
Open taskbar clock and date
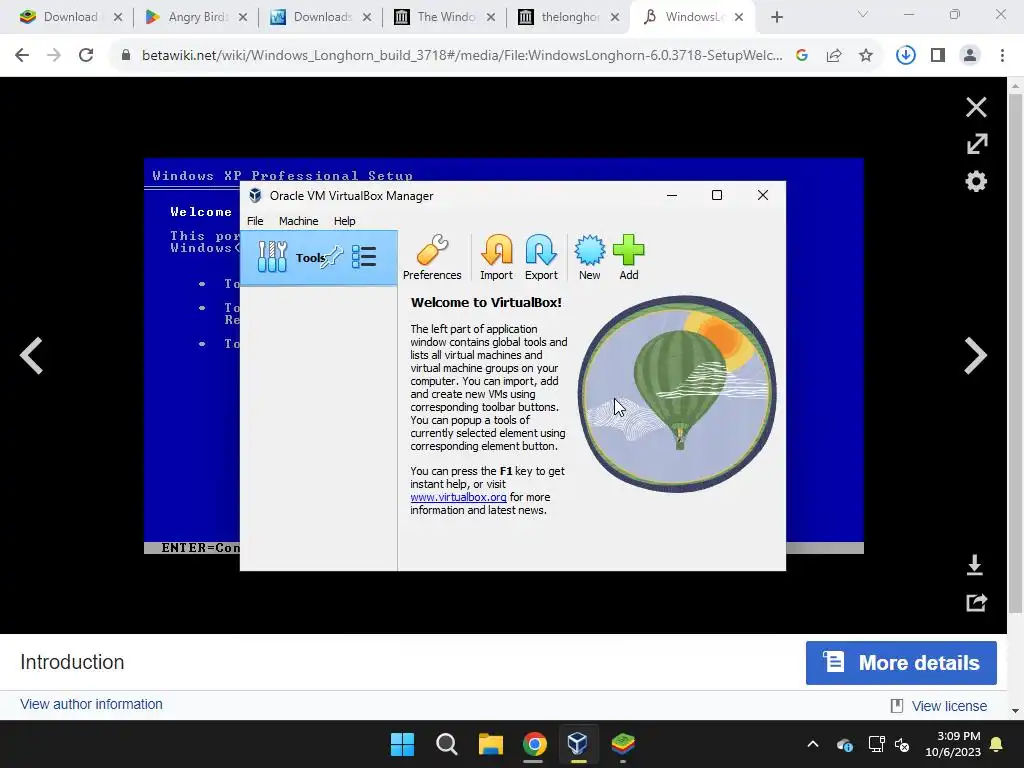pos(953,744)
